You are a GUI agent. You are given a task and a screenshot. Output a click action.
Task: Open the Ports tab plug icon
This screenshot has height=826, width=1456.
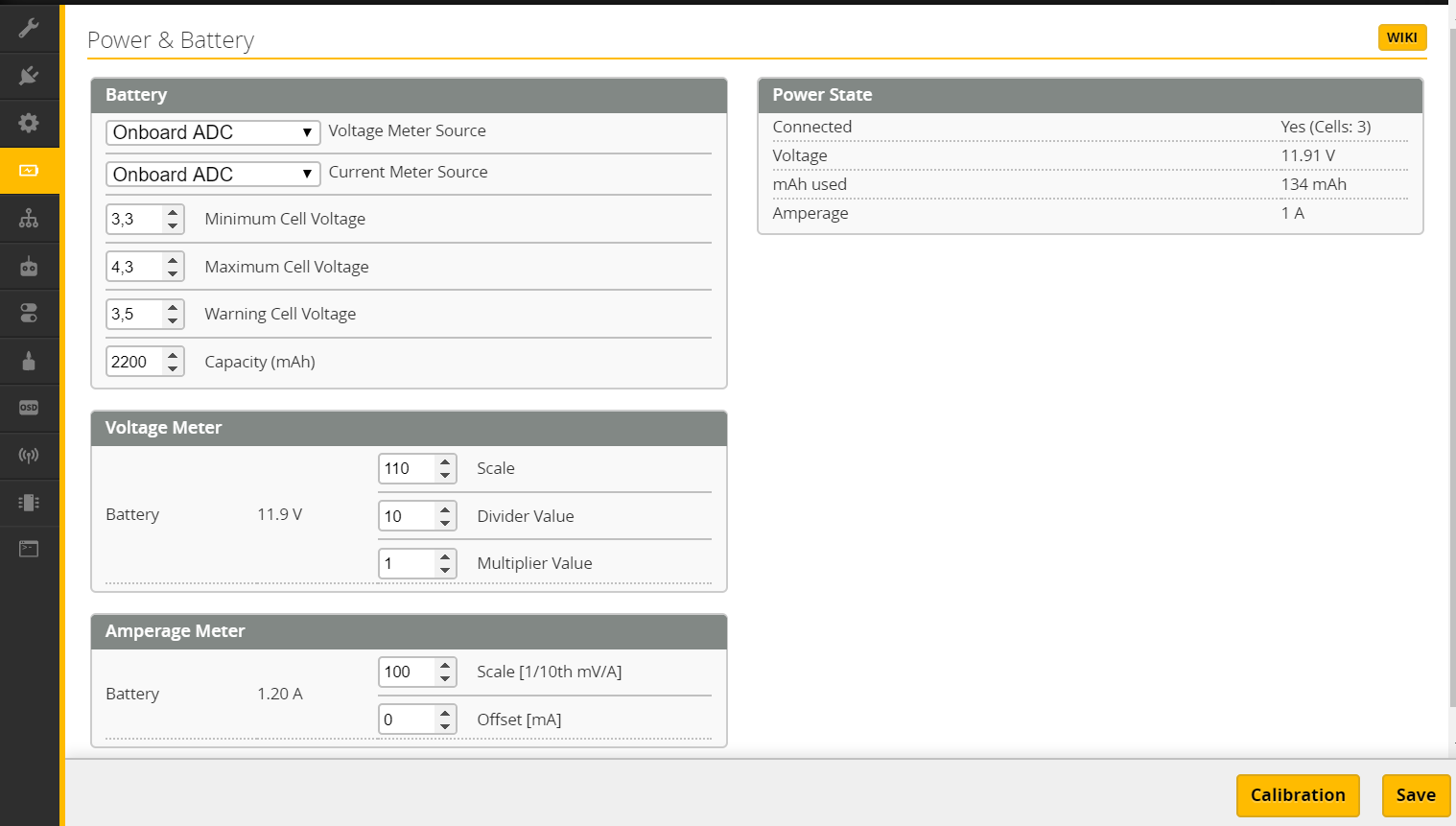(x=29, y=75)
